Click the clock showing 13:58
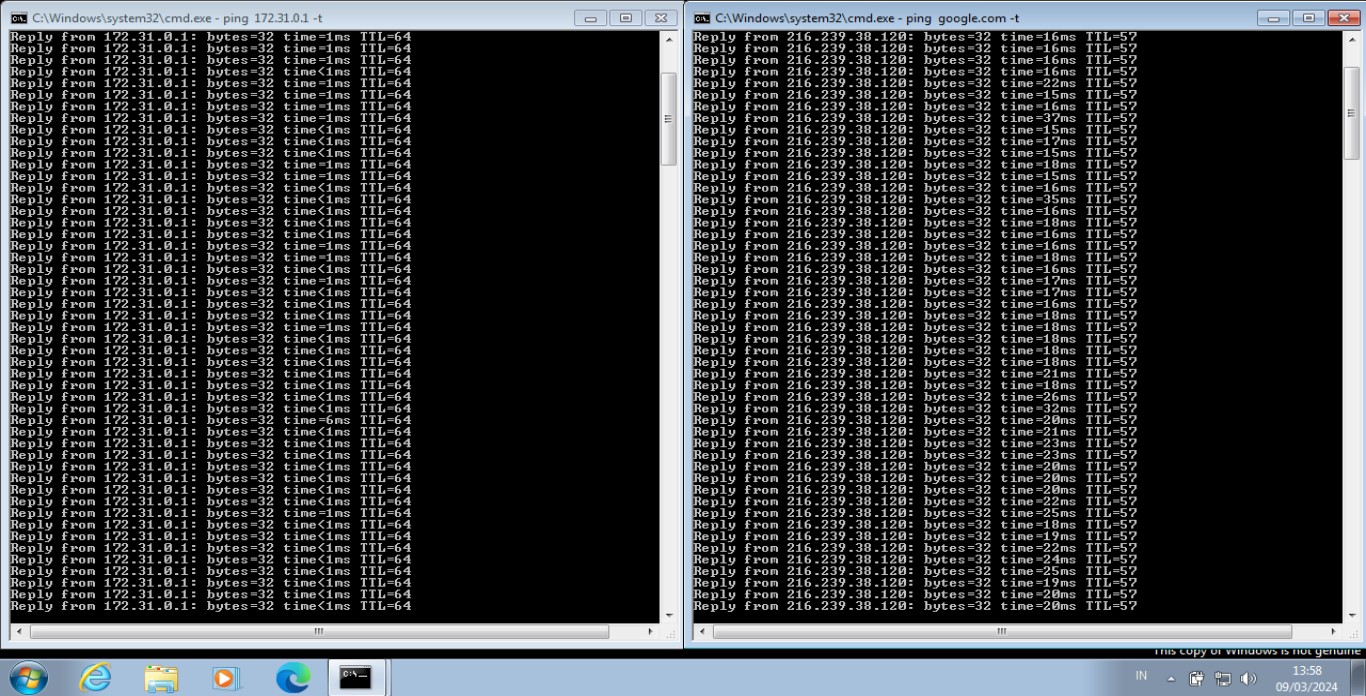Viewport: 1366px width, 696px height. tap(1306, 678)
